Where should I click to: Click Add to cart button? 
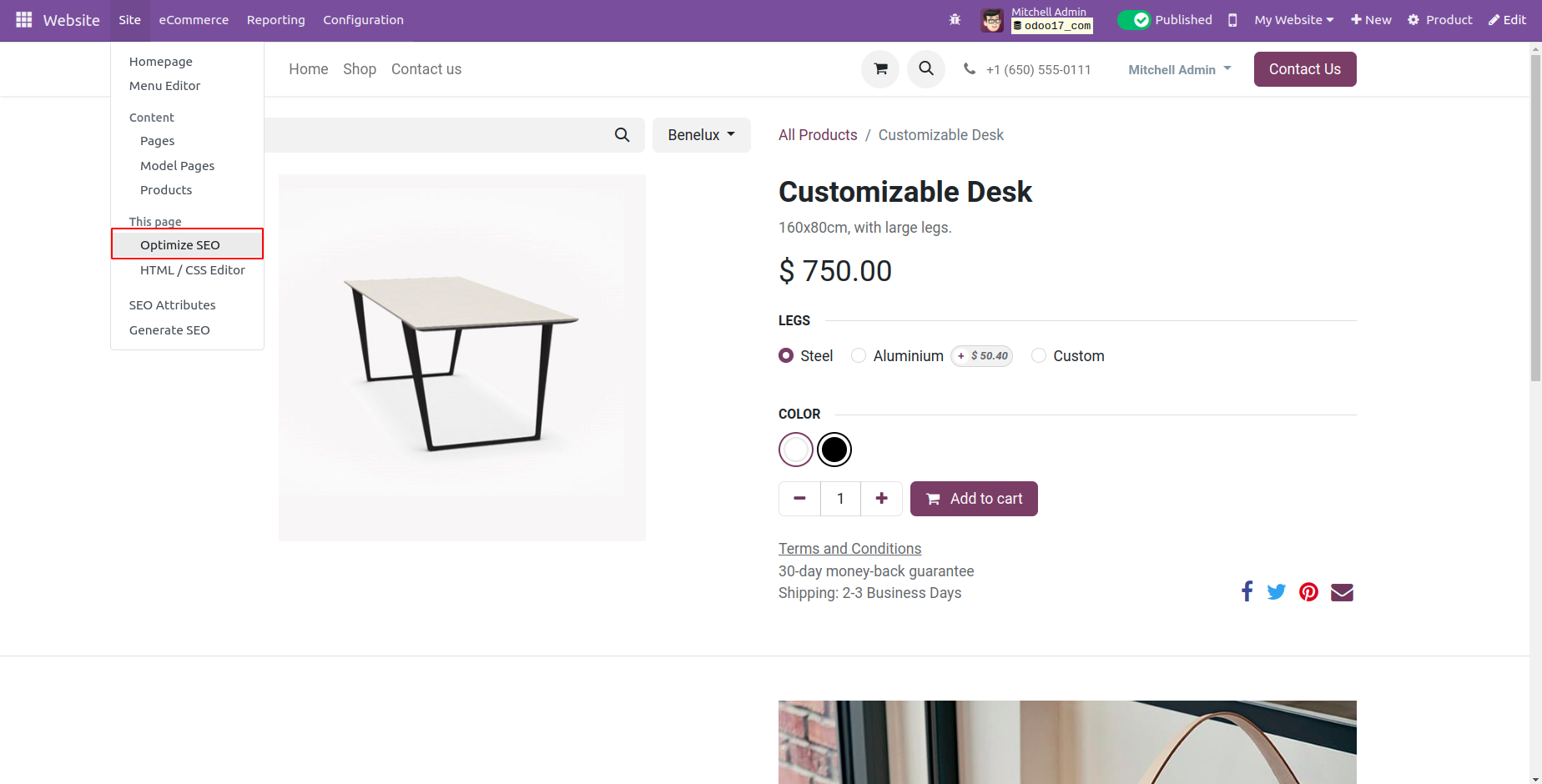(x=974, y=499)
